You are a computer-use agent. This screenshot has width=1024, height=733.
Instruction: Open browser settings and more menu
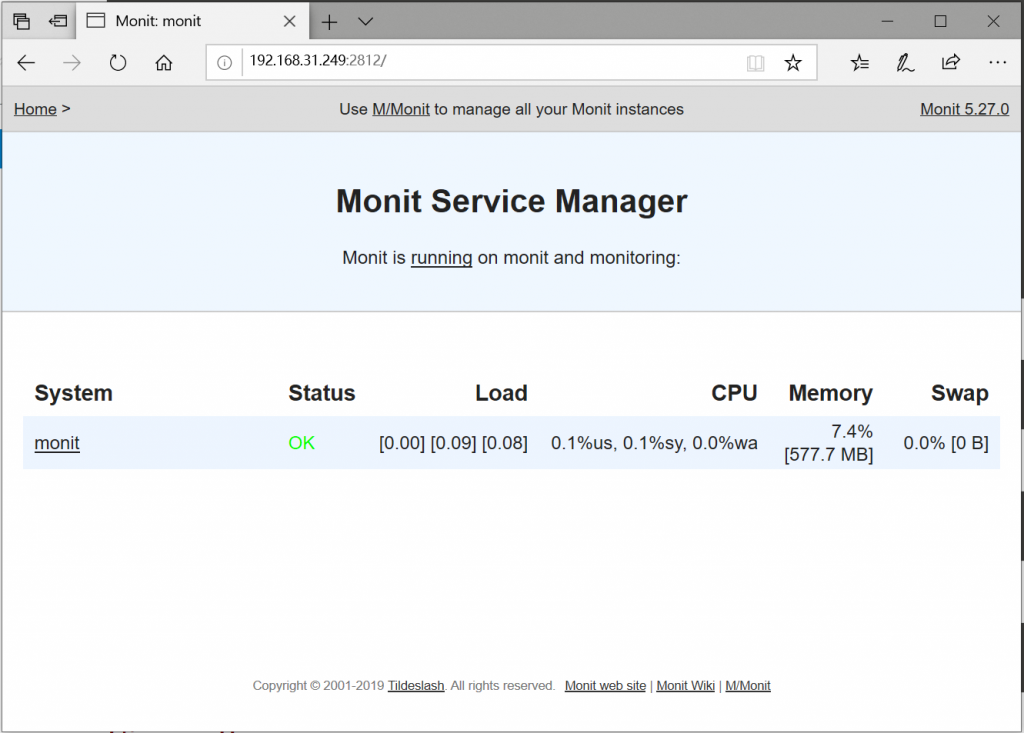tap(997, 63)
